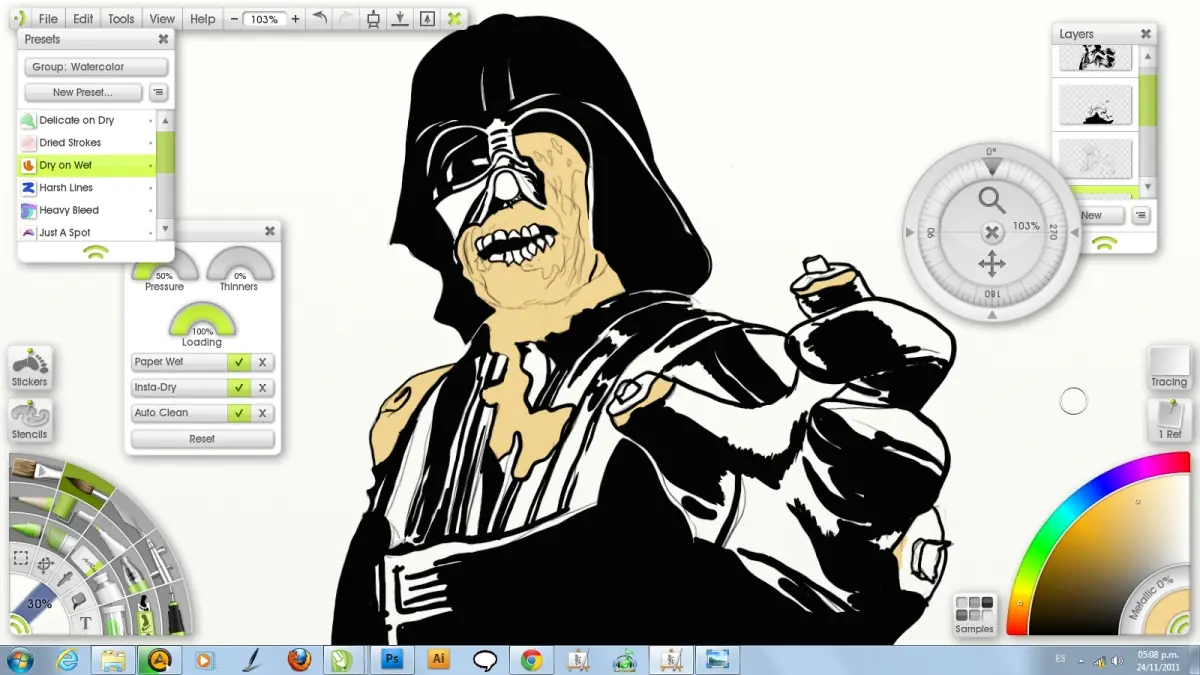Open Google Chrome from the taskbar

(531, 659)
